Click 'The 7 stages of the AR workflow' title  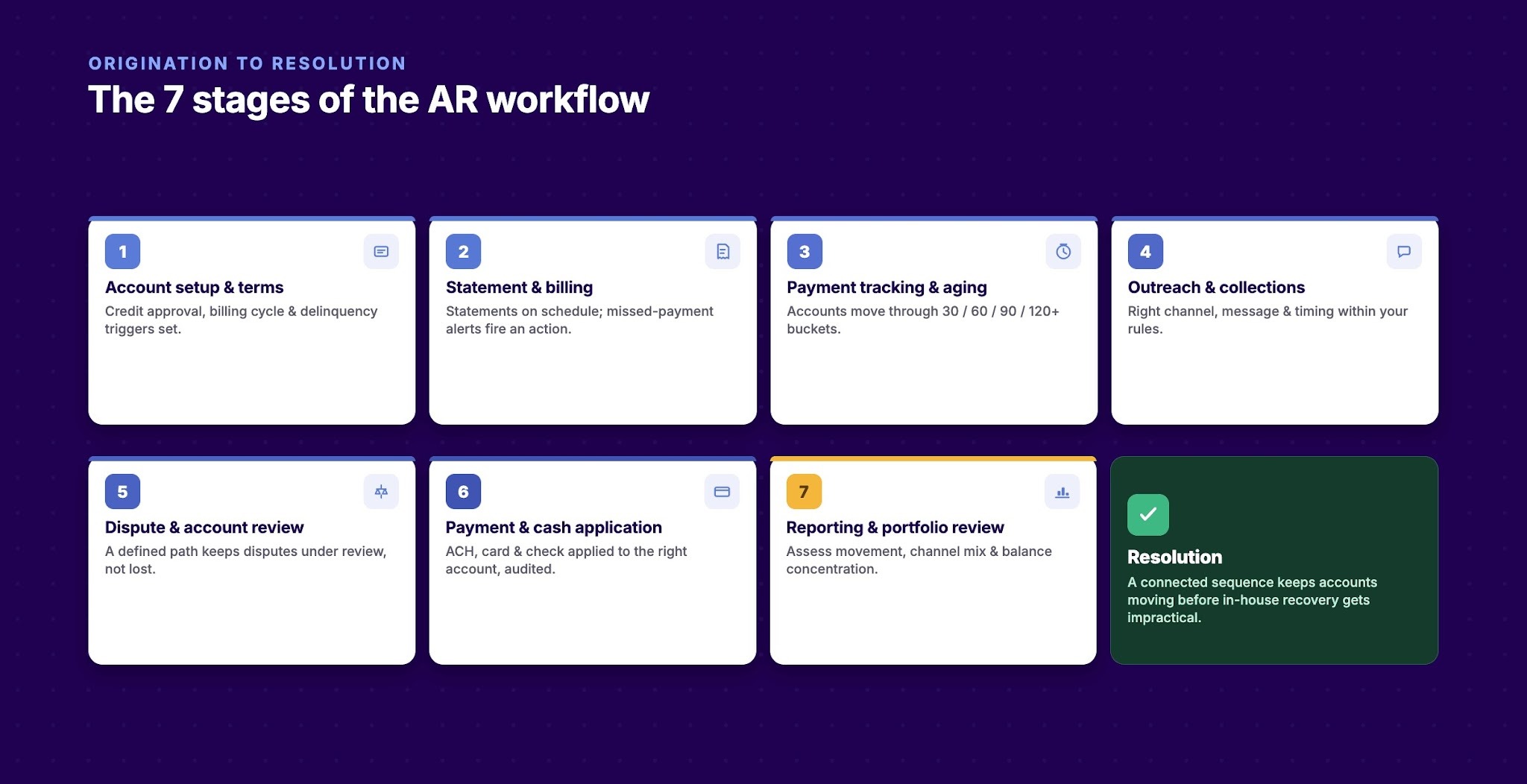click(x=368, y=100)
